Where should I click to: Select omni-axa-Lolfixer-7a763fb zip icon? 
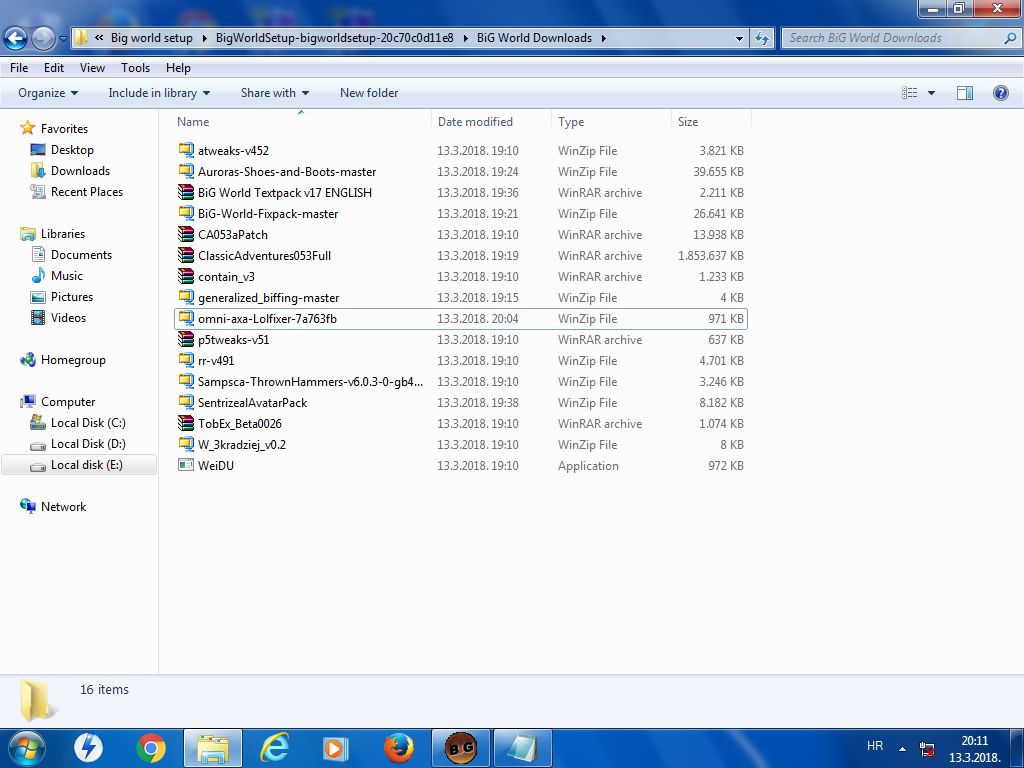[186, 318]
